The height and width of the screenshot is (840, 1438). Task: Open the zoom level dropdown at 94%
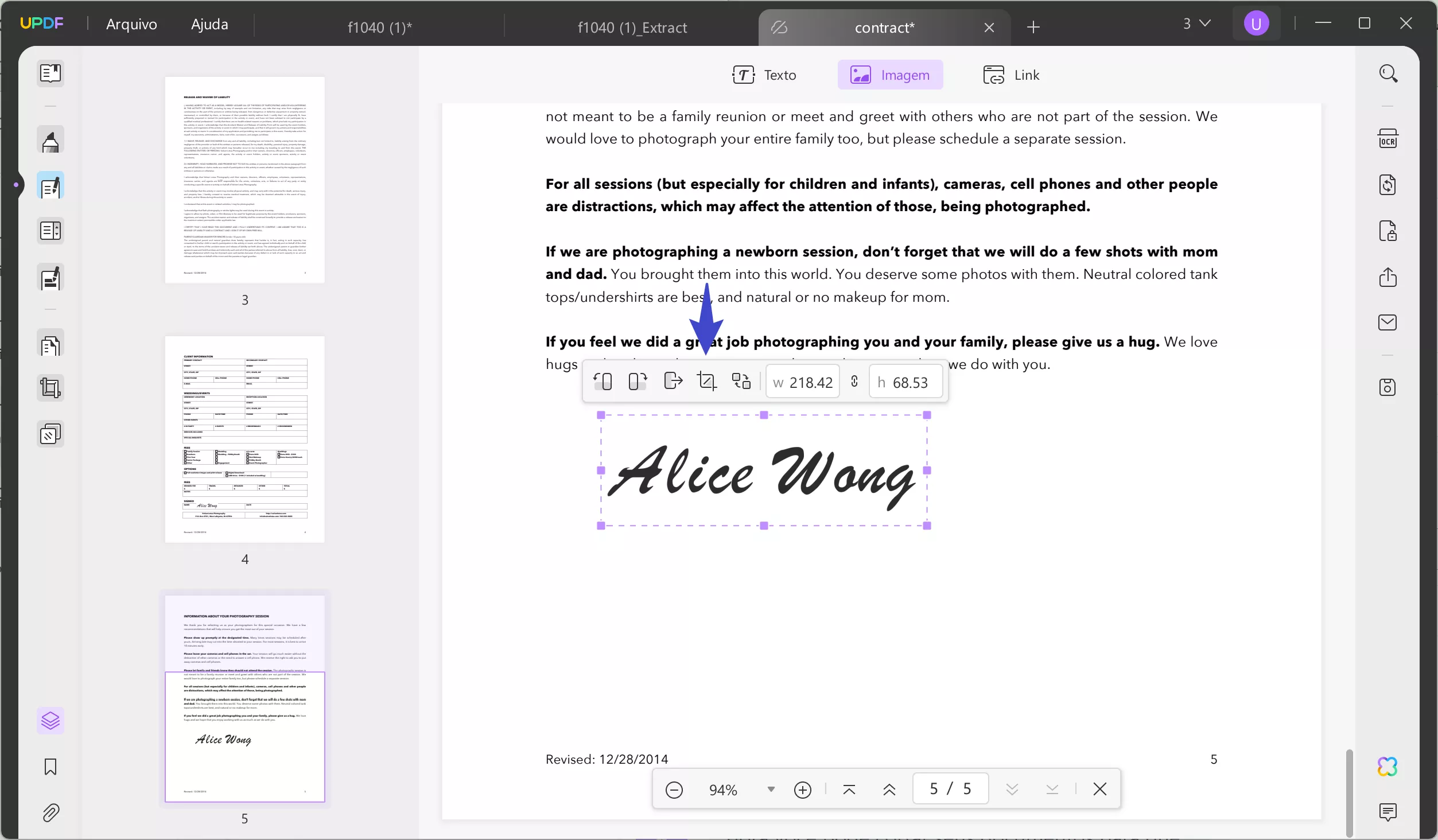point(770,789)
